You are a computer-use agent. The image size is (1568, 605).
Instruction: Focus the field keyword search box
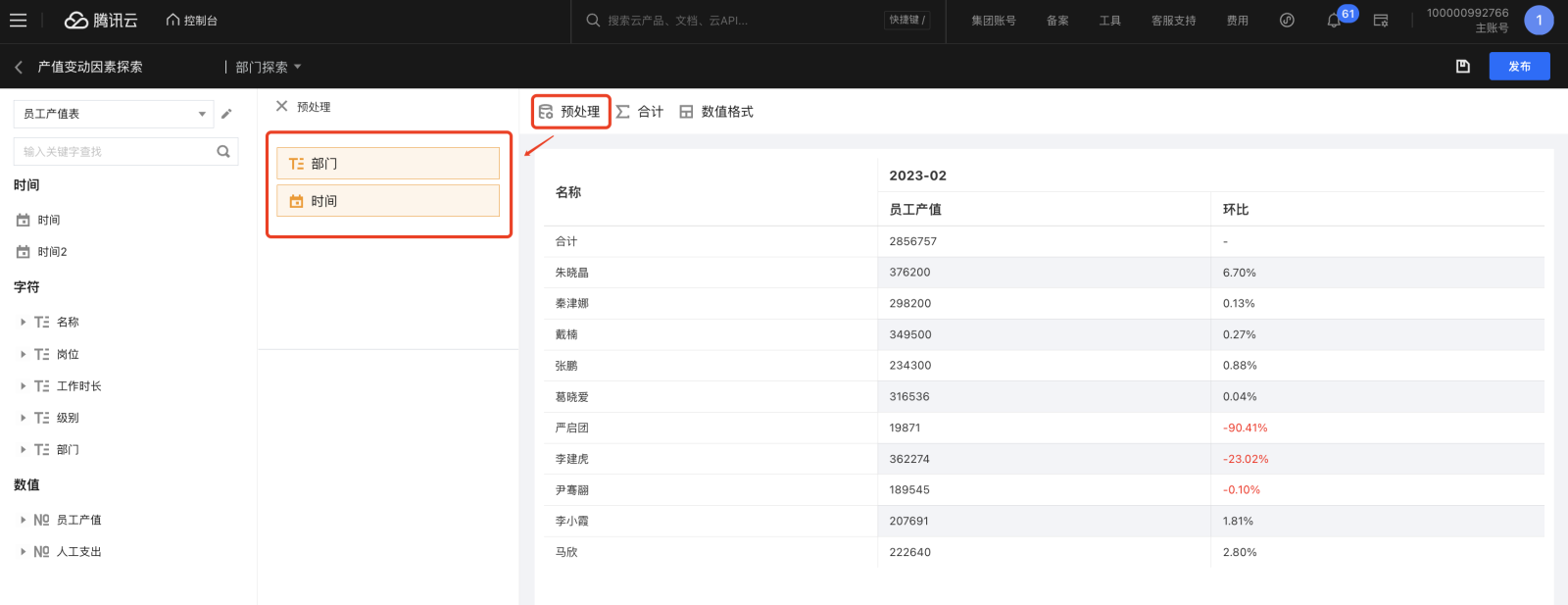click(x=115, y=151)
